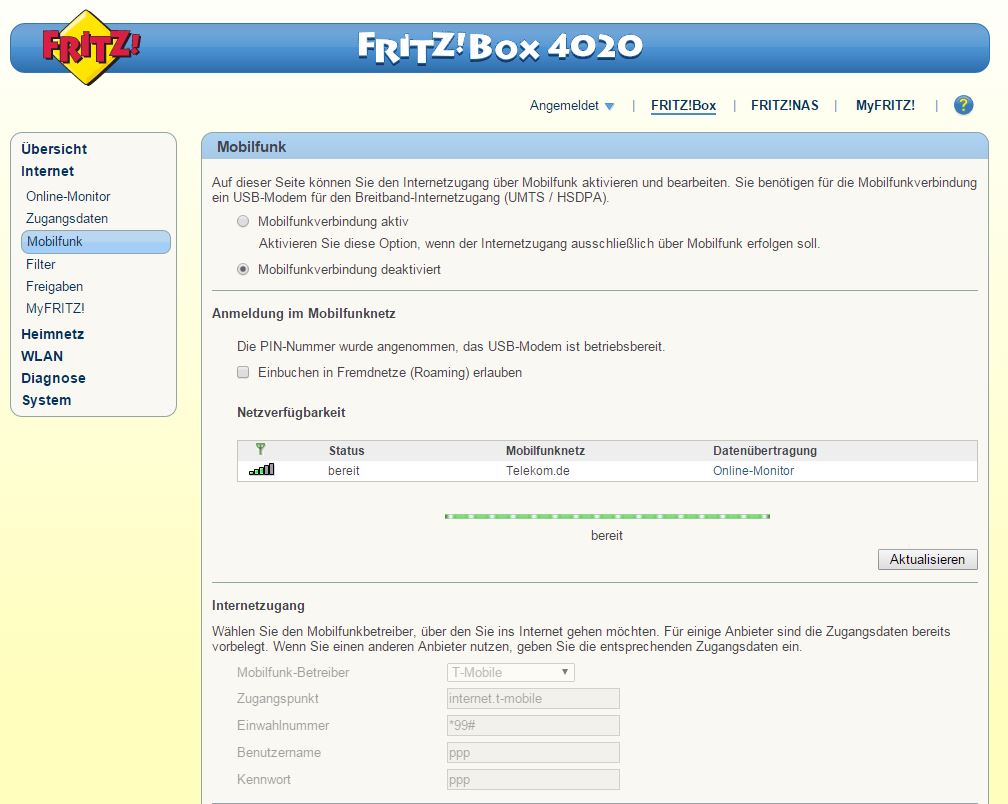Open help via the question mark icon

pyautogui.click(x=962, y=105)
